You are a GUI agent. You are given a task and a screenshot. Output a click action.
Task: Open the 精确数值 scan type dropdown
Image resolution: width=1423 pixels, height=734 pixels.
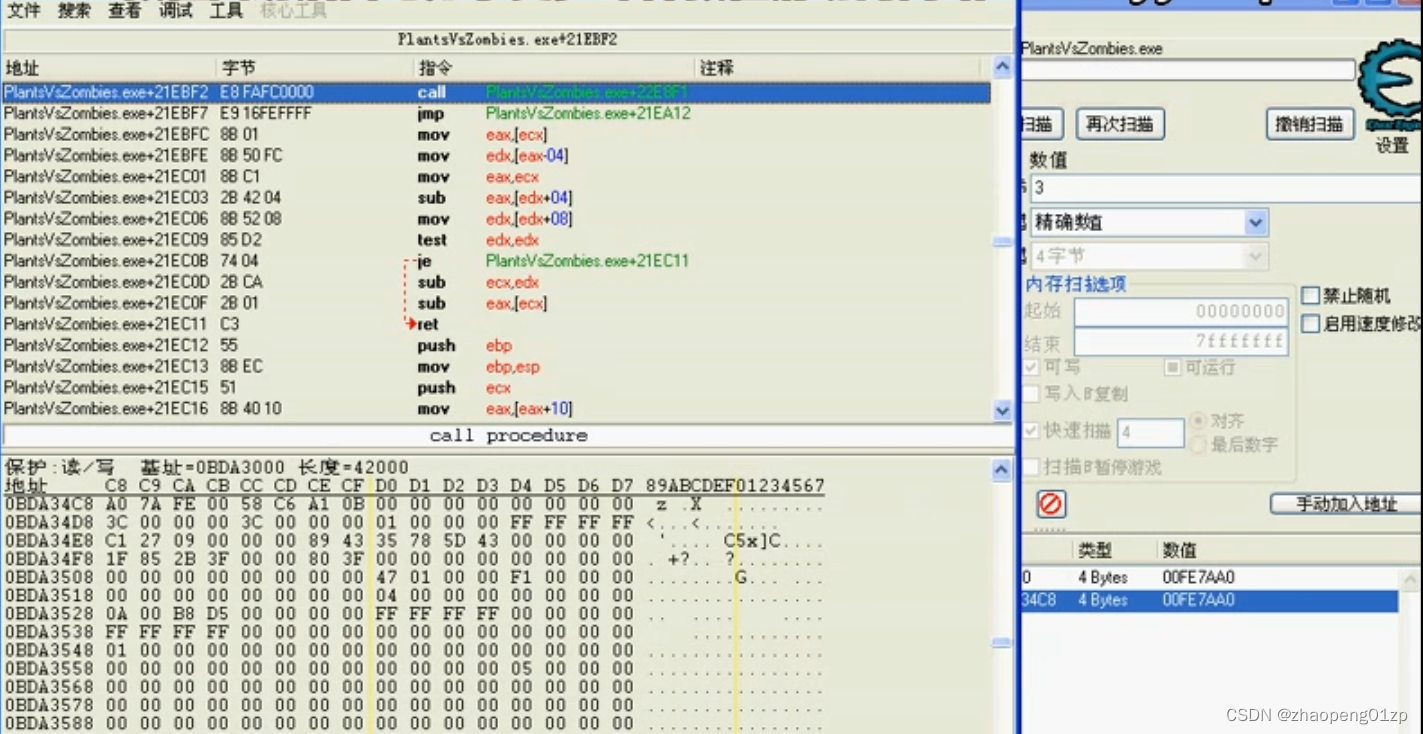pyautogui.click(x=1149, y=222)
